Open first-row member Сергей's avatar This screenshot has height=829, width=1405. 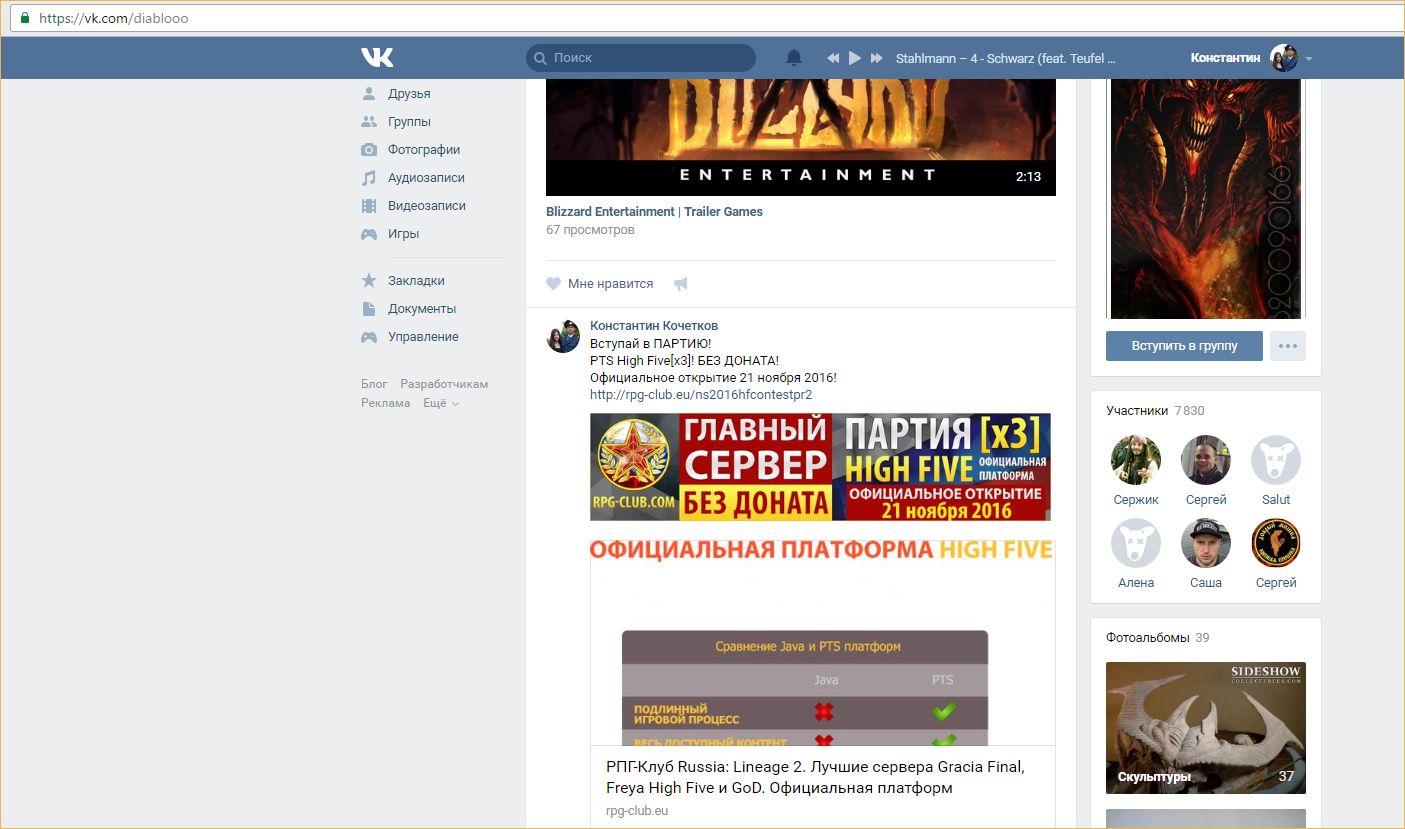[x=1206, y=460]
